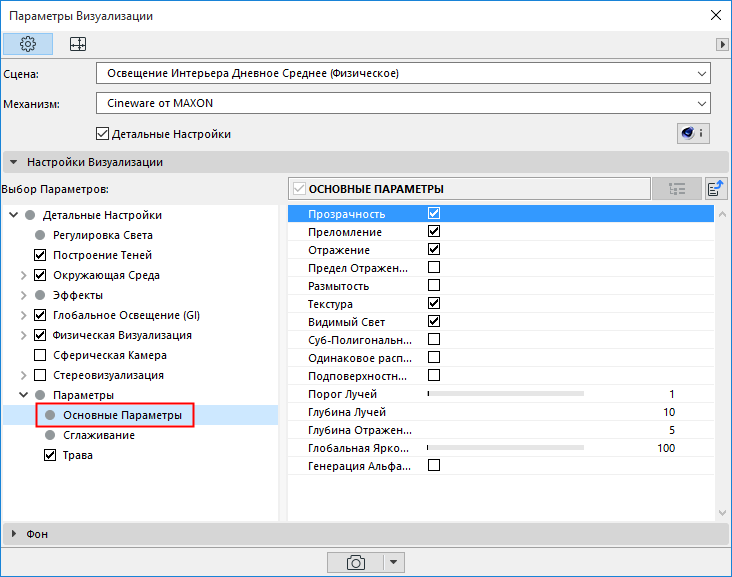The width and height of the screenshot is (732, 577).
Task: Toggle Физическая Визуализация checkbox
Action: (x=40, y=335)
